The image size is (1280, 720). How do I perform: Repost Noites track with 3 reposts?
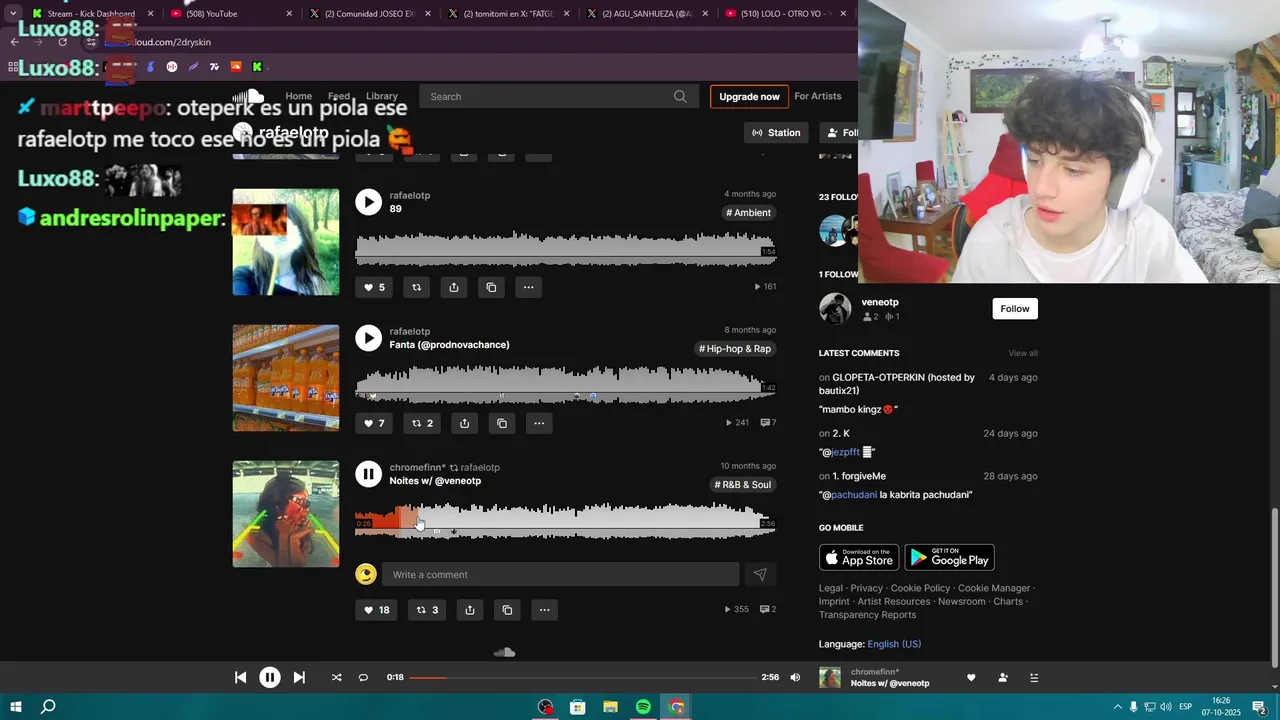click(427, 610)
